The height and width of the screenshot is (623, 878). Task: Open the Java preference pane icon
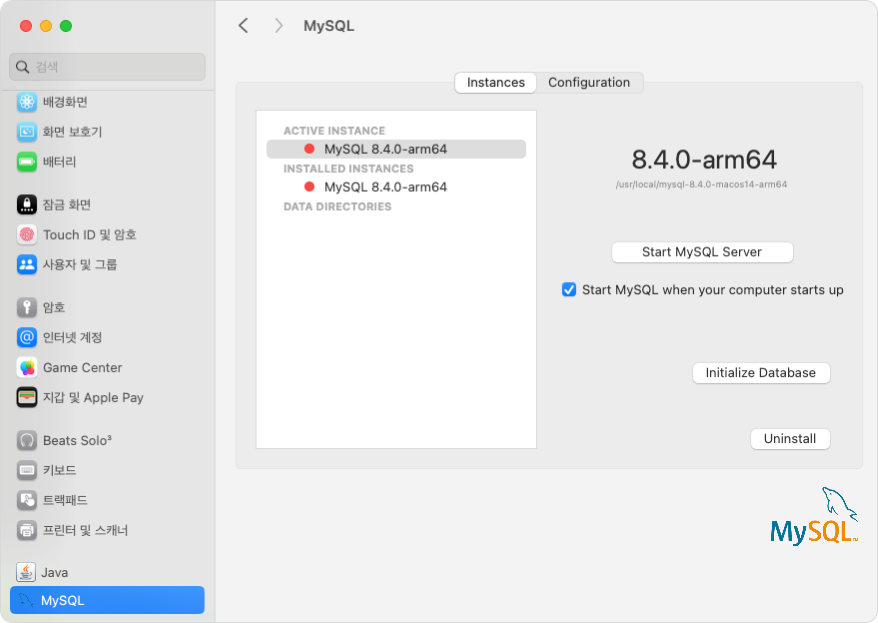point(26,572)
